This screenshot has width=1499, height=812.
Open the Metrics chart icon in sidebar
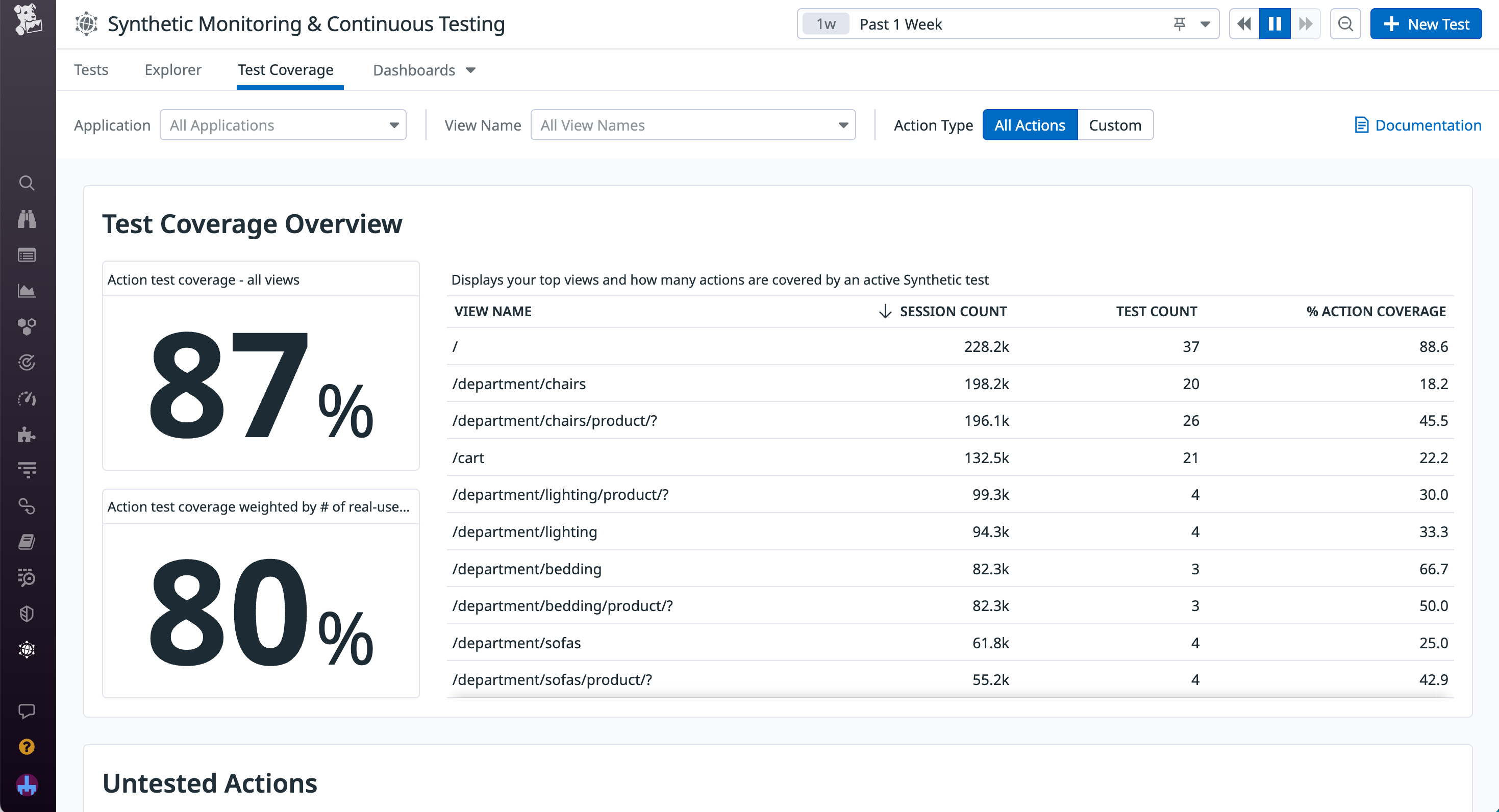coord(27,291)
